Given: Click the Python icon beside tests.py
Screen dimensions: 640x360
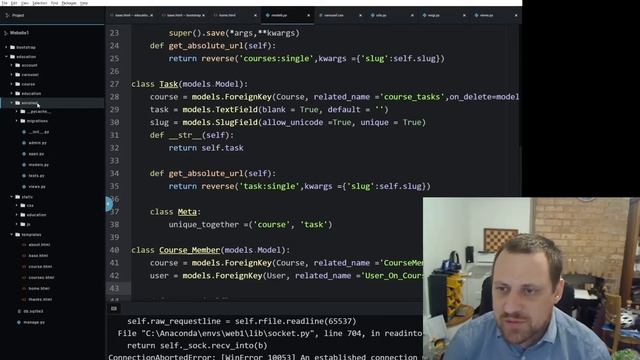Looking at the screenshot, I should pos(24,176).
